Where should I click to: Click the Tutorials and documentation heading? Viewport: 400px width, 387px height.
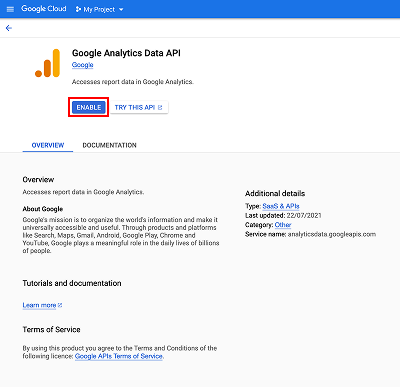[72, 283]
